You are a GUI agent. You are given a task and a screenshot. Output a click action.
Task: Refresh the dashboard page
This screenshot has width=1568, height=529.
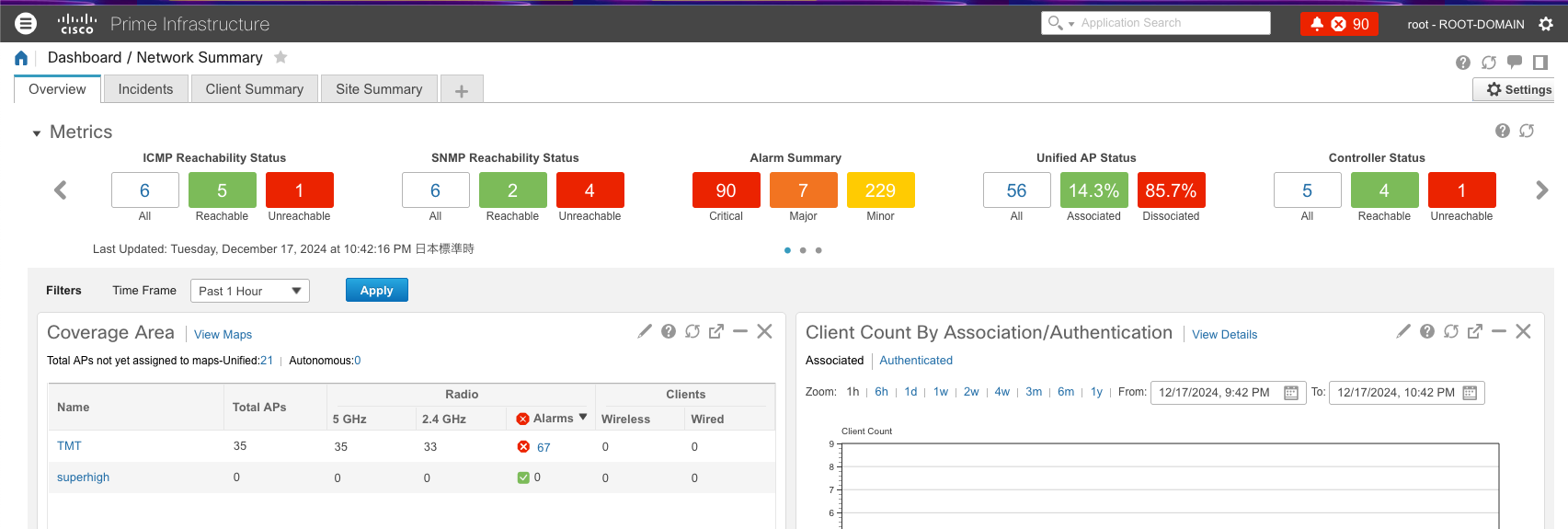tap(1489, 63)
